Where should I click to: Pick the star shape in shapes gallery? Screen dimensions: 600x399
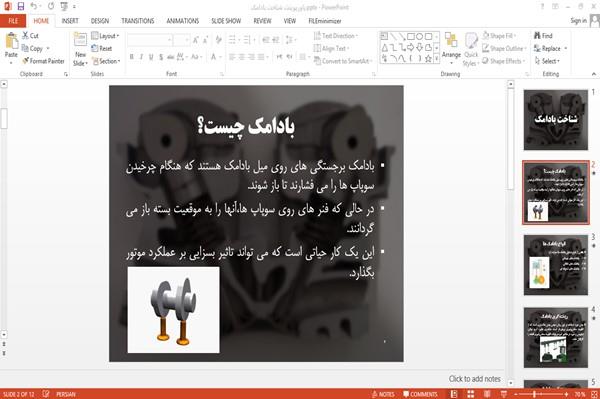[428, 59]
